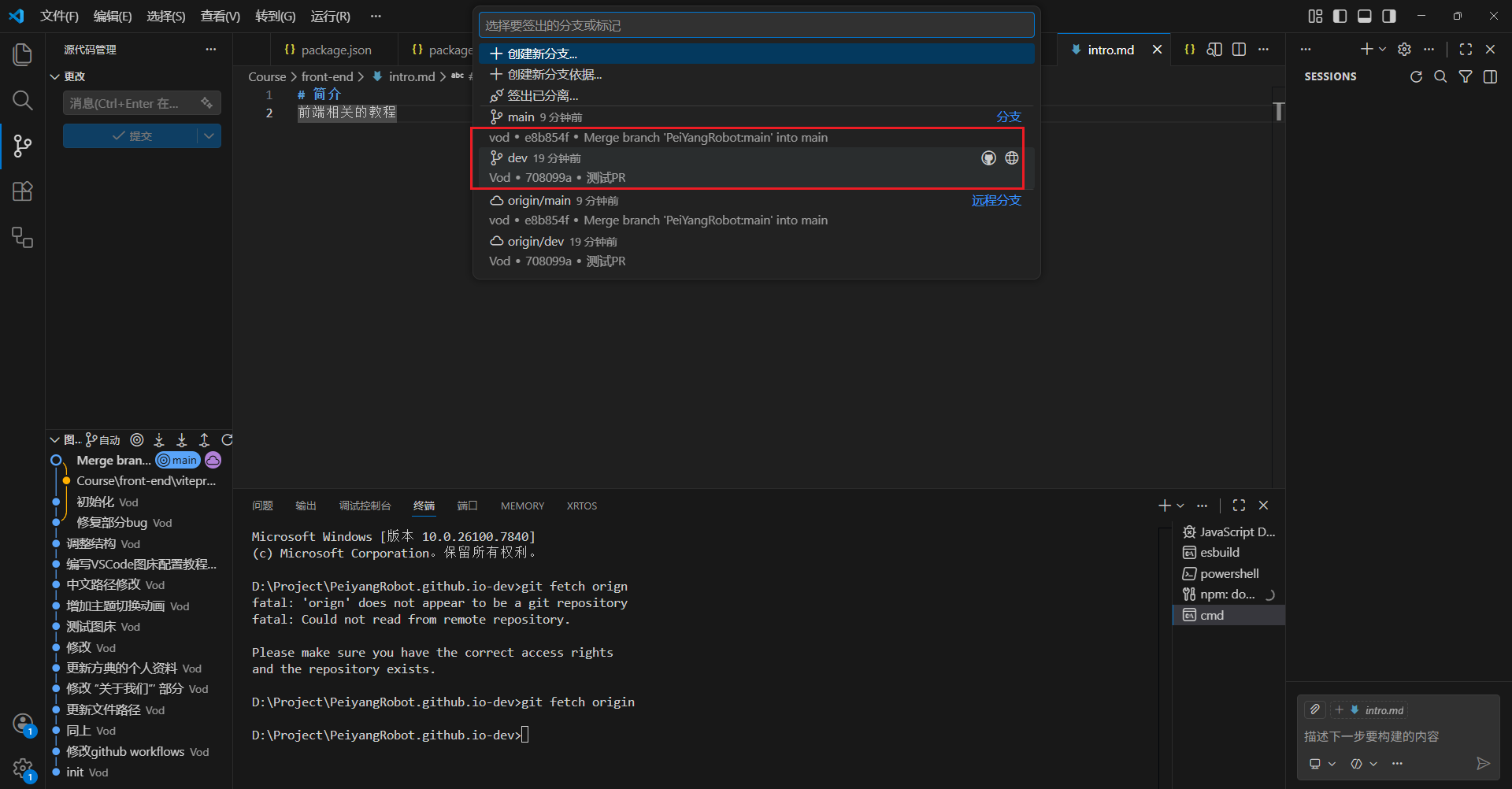Check out the origin/dev remote branch

pos(757,251)
